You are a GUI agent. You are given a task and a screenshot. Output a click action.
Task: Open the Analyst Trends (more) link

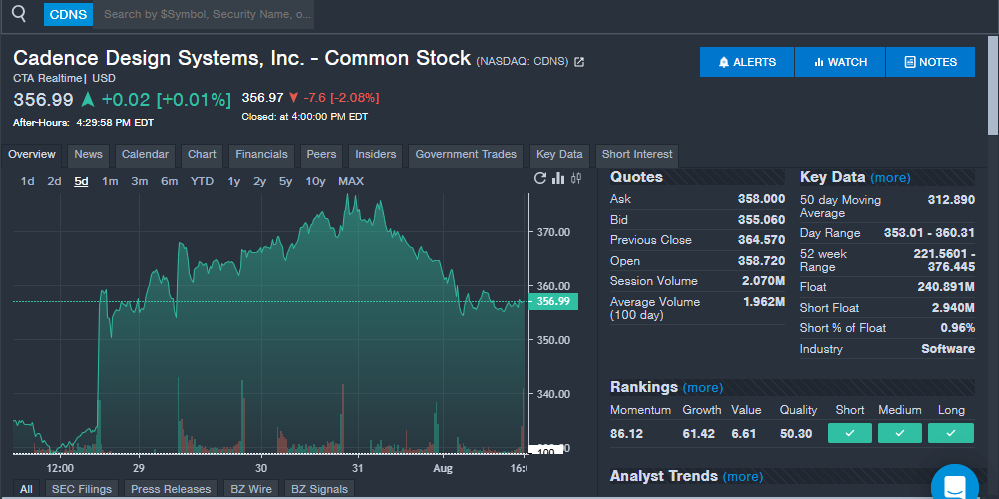pyautogui.click(x=743, y=477)
